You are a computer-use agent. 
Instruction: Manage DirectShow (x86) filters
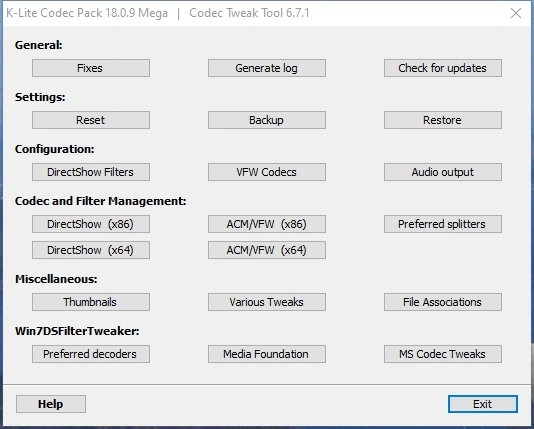coord(91,224)
